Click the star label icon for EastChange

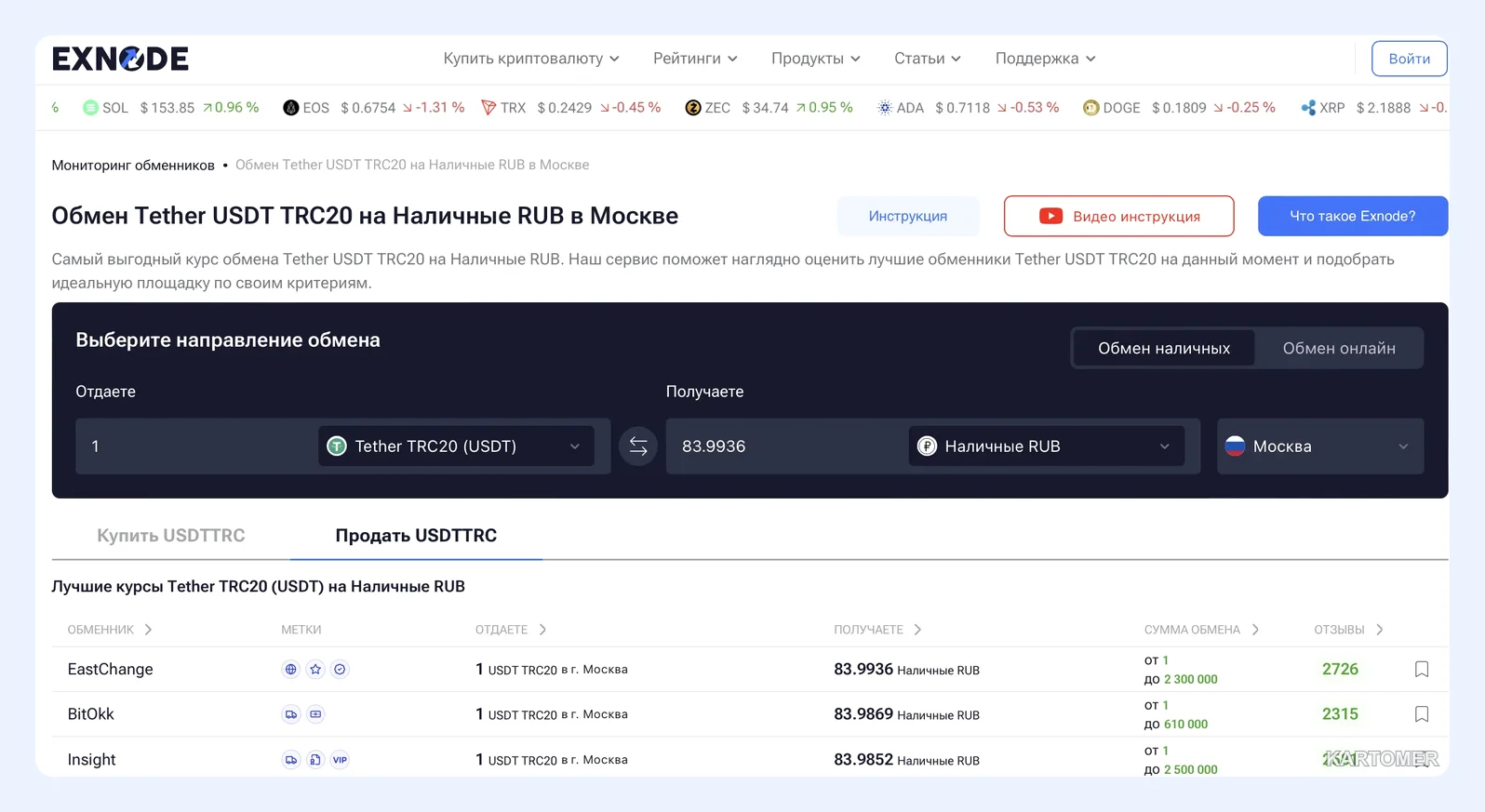point(315,670)
